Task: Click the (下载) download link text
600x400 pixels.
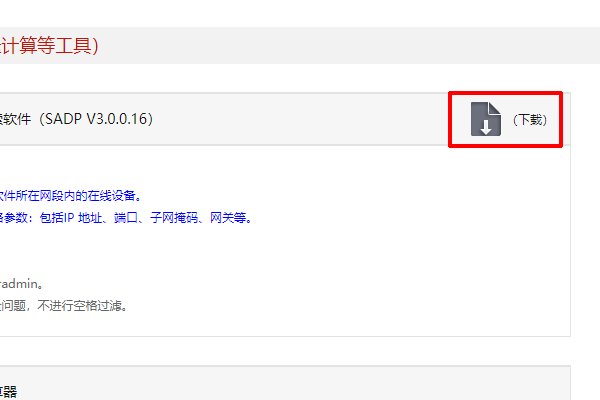Action: click(530, 120)
